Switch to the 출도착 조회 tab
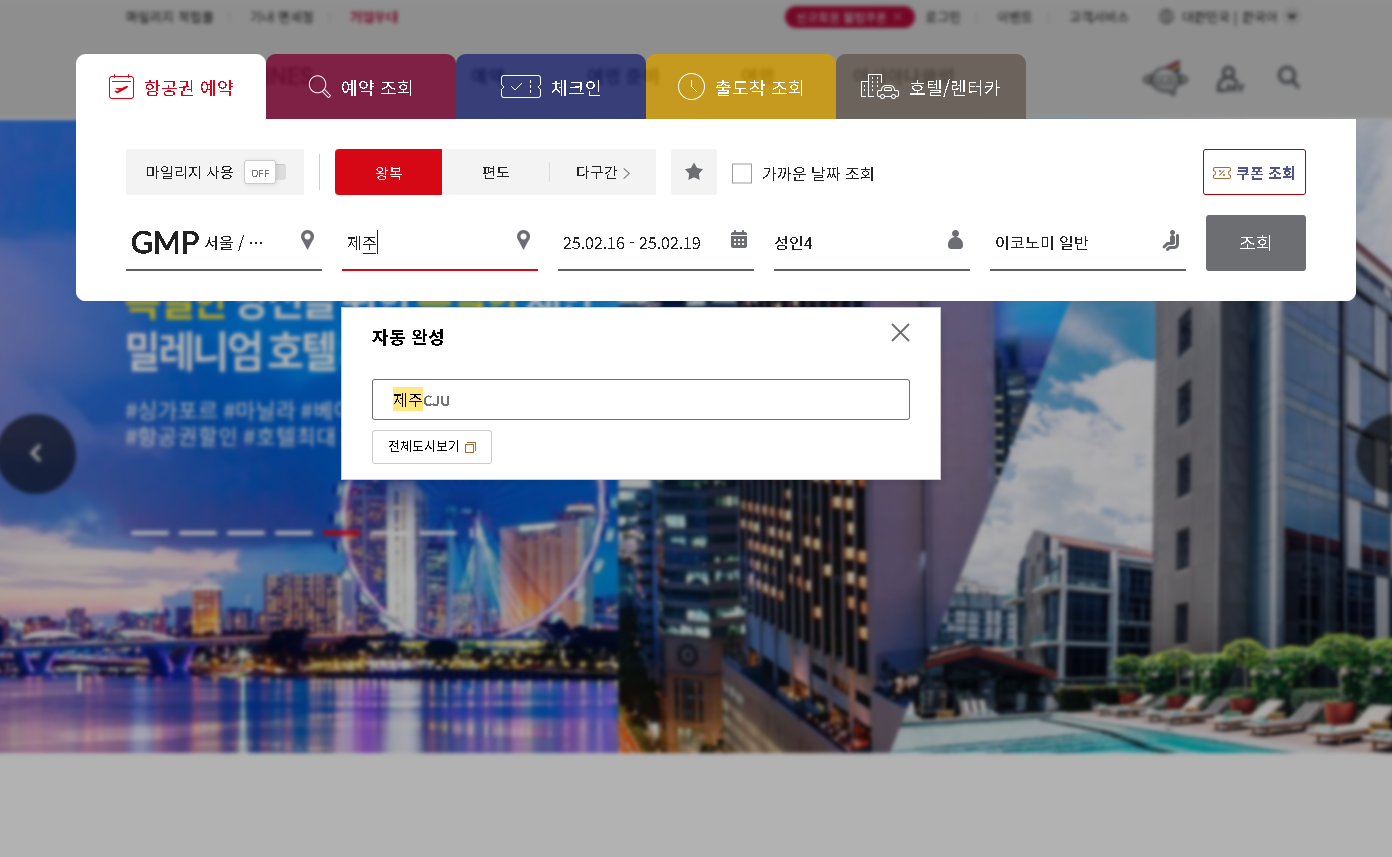This screenshot has width=1392, height=857. click(740, 87)
